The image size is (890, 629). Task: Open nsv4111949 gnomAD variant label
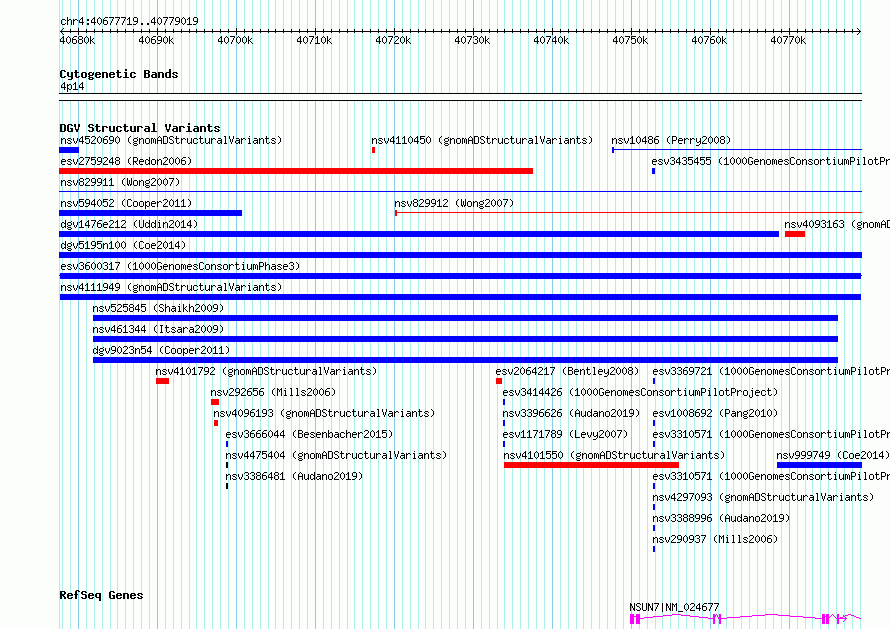tap(171, 287)
